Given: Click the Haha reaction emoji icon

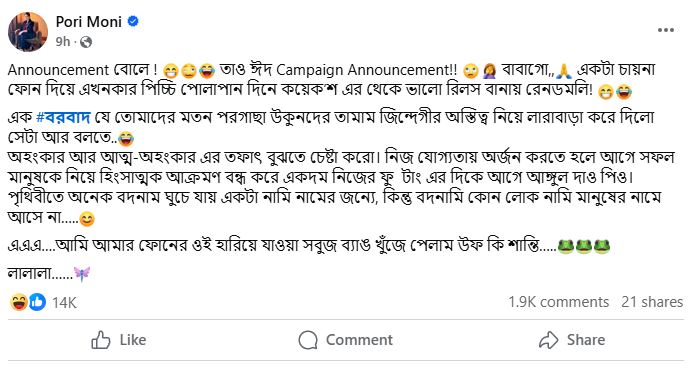Looking at the screenshot, I should pyautogui.click(x=19, y=302).
